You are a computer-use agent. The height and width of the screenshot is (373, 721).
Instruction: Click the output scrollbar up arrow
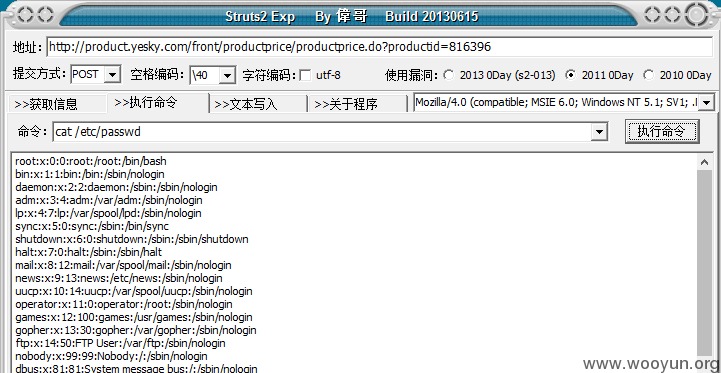coord(704,162)
